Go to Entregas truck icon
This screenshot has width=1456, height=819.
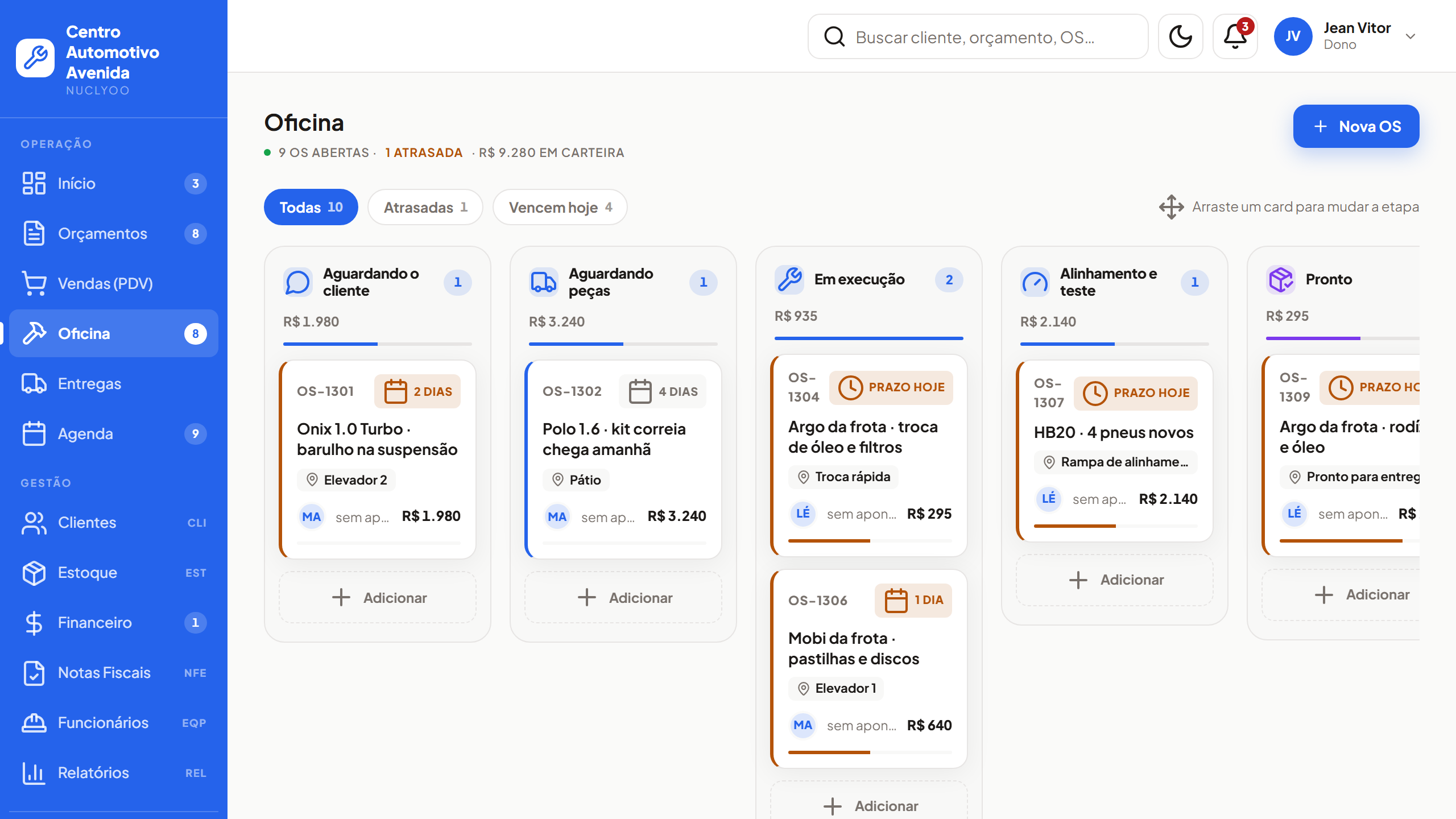(34, 383)
